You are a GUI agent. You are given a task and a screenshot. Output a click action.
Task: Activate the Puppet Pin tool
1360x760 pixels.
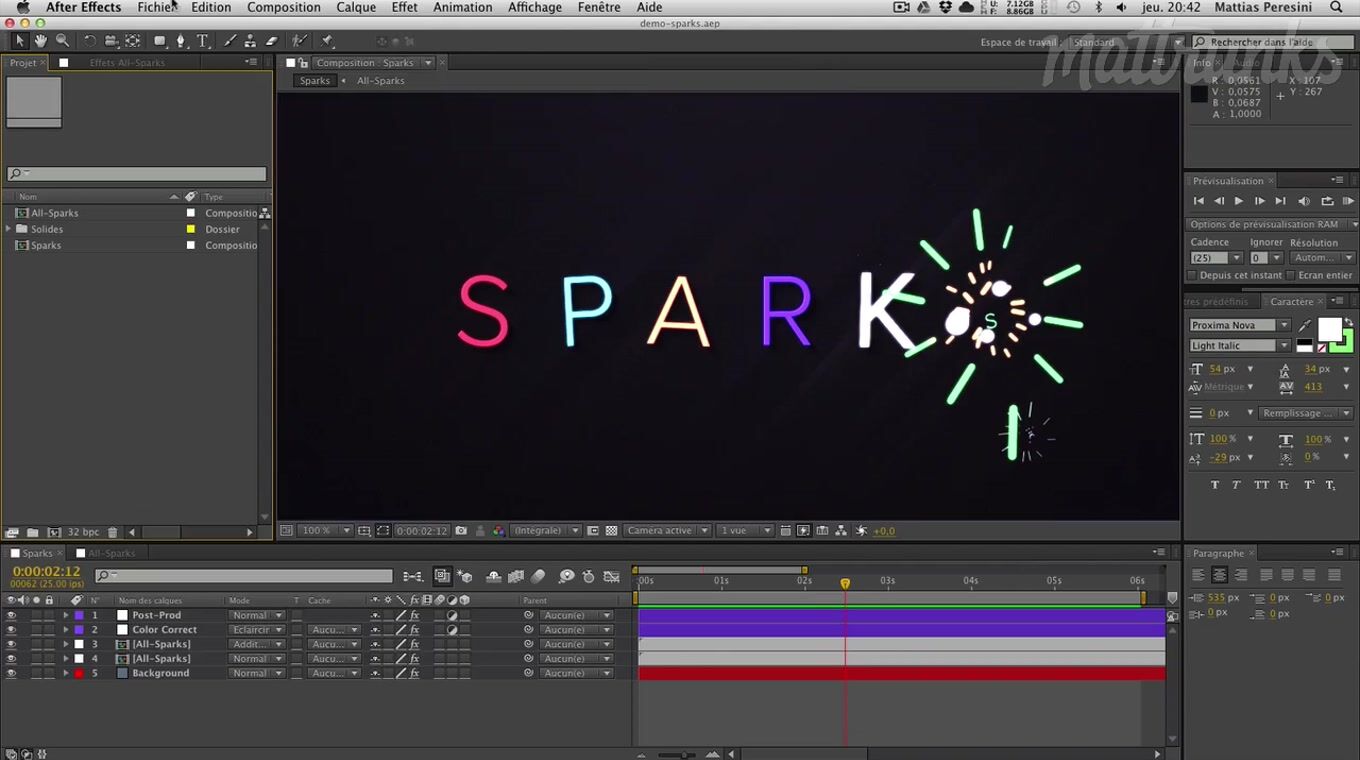click(x=326, y=41)
